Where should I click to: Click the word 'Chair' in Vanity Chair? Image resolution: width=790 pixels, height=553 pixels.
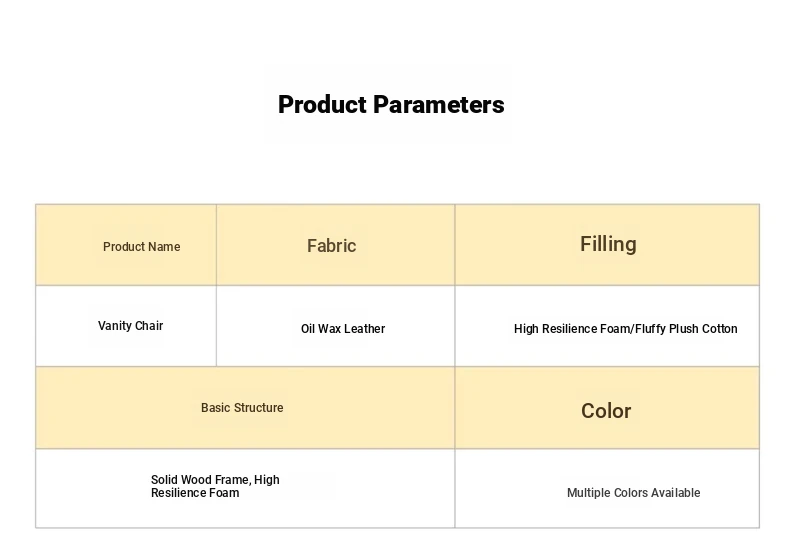coord(148,326)
